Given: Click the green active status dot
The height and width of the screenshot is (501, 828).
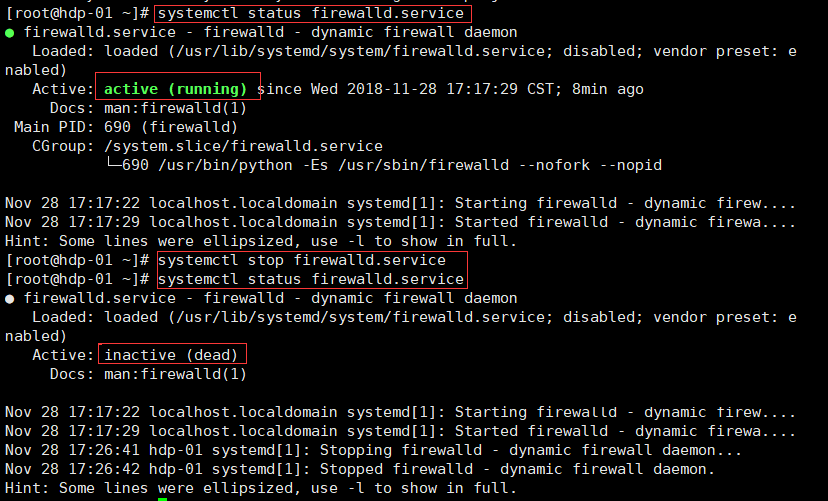Looking at the screenshot, I should tap(9, 33).
